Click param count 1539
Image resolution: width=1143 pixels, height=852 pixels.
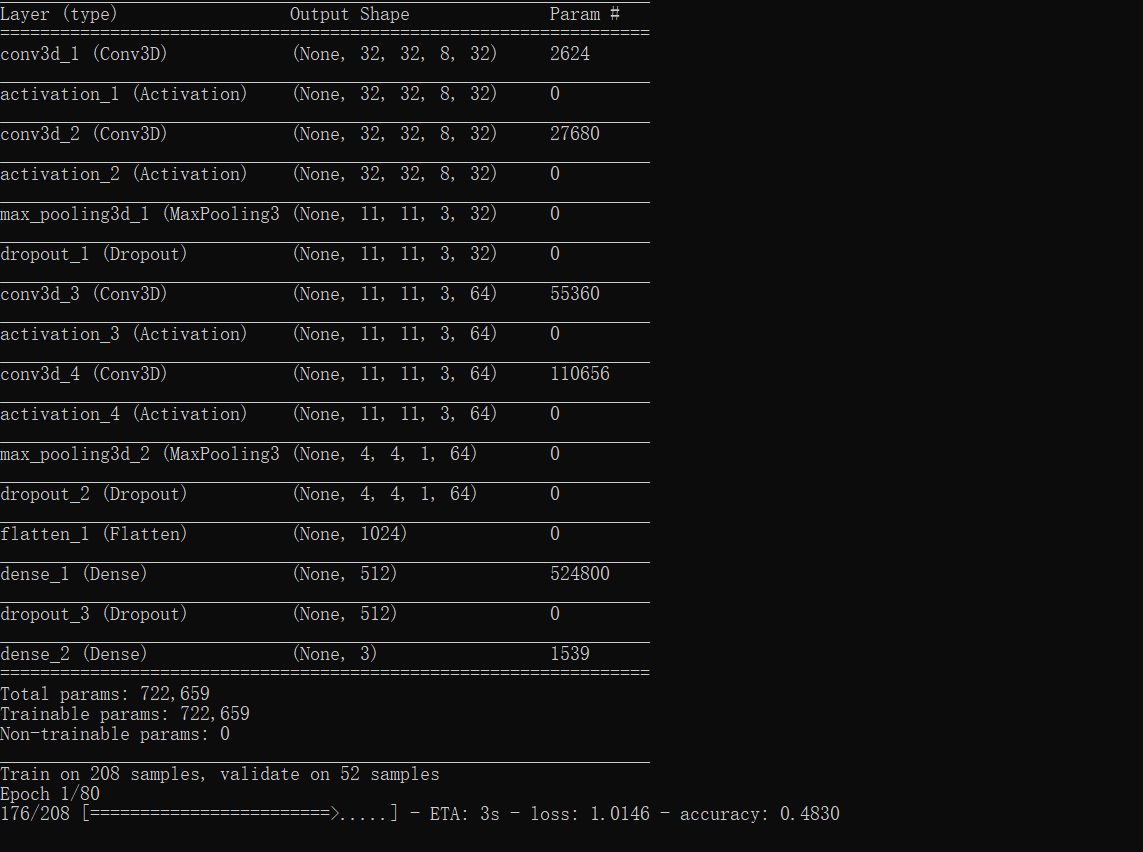pyautogui.click(x=570, y=654)
